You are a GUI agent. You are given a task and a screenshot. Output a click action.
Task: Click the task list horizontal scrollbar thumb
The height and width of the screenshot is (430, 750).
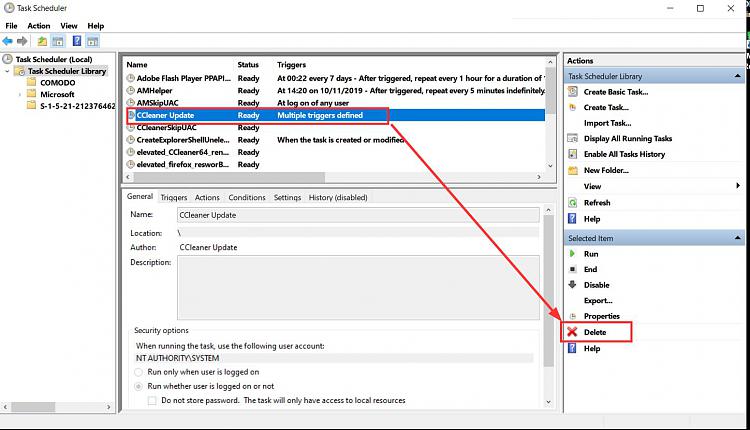tap(229, 177)
